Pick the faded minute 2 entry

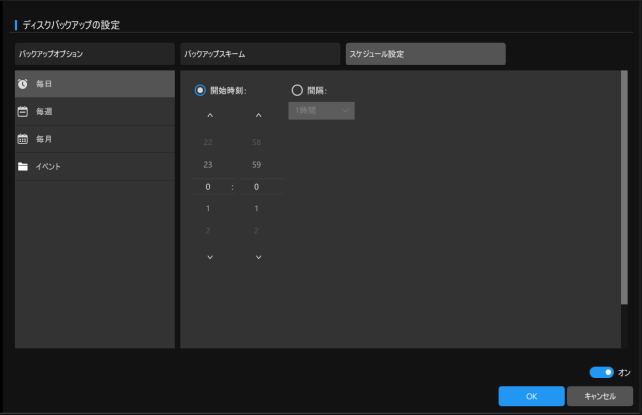pos(256,231)
